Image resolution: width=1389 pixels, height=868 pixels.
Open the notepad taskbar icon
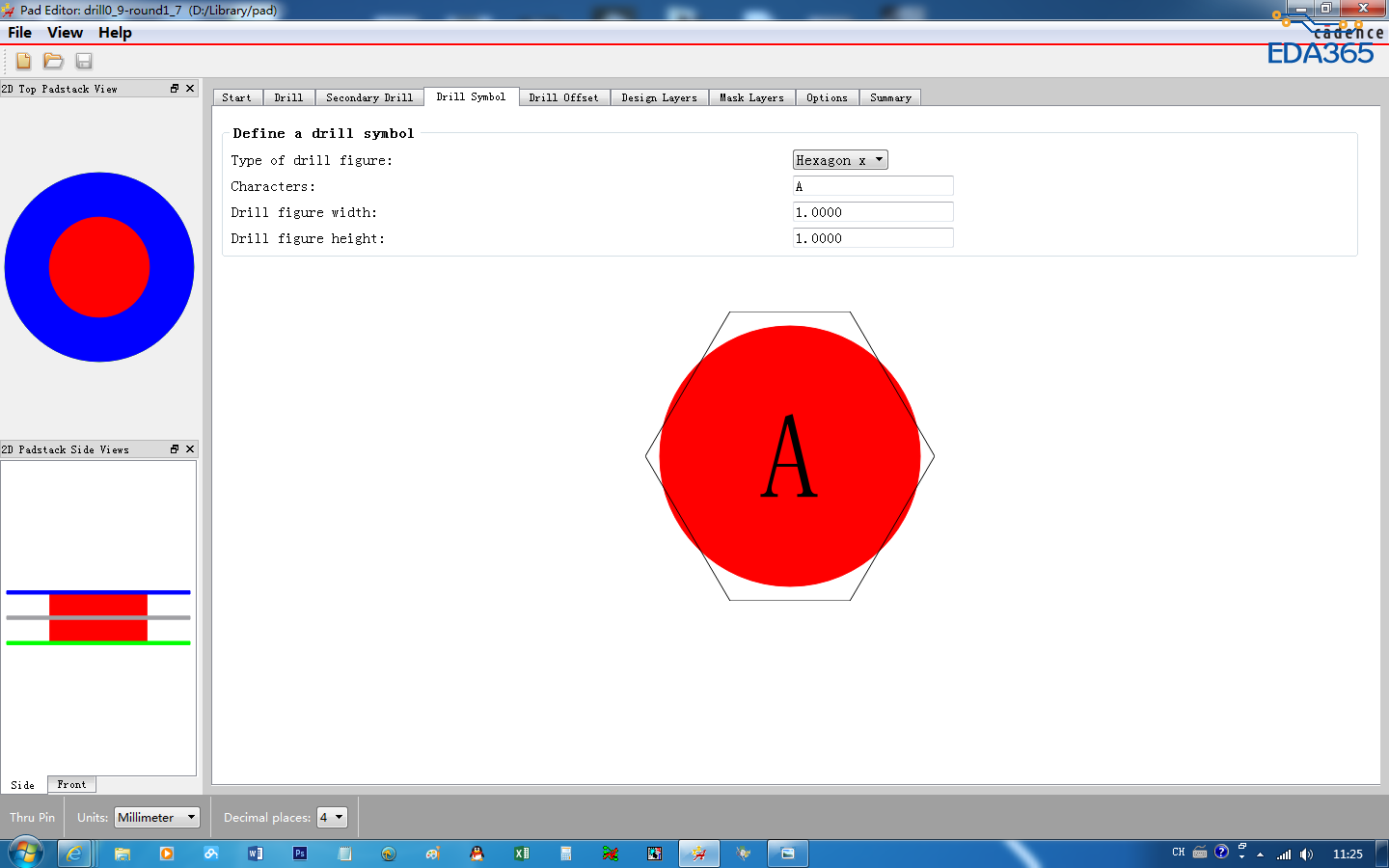[344, 854]
